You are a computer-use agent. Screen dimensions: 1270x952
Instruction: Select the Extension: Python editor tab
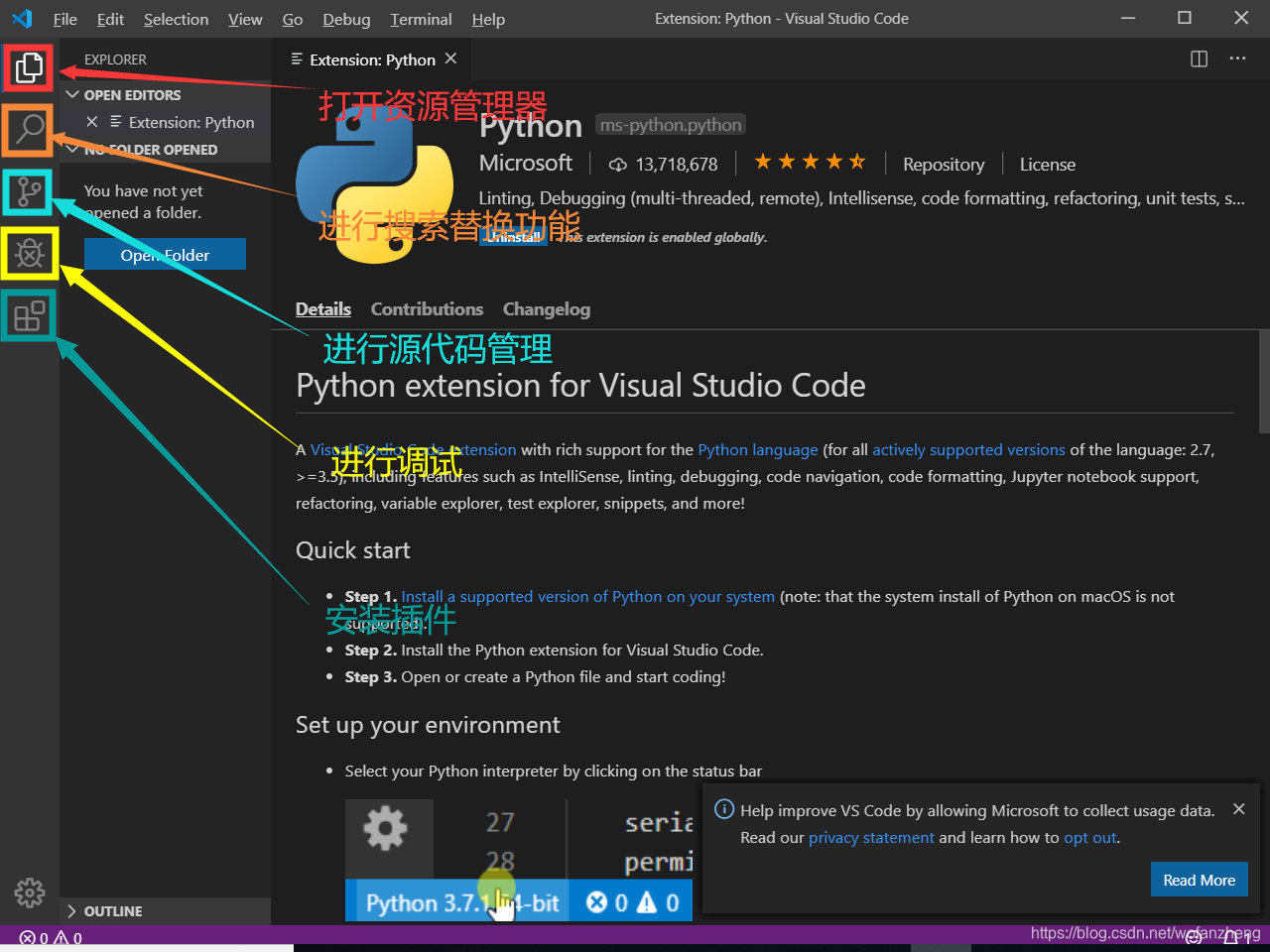[x=372, y=59]
